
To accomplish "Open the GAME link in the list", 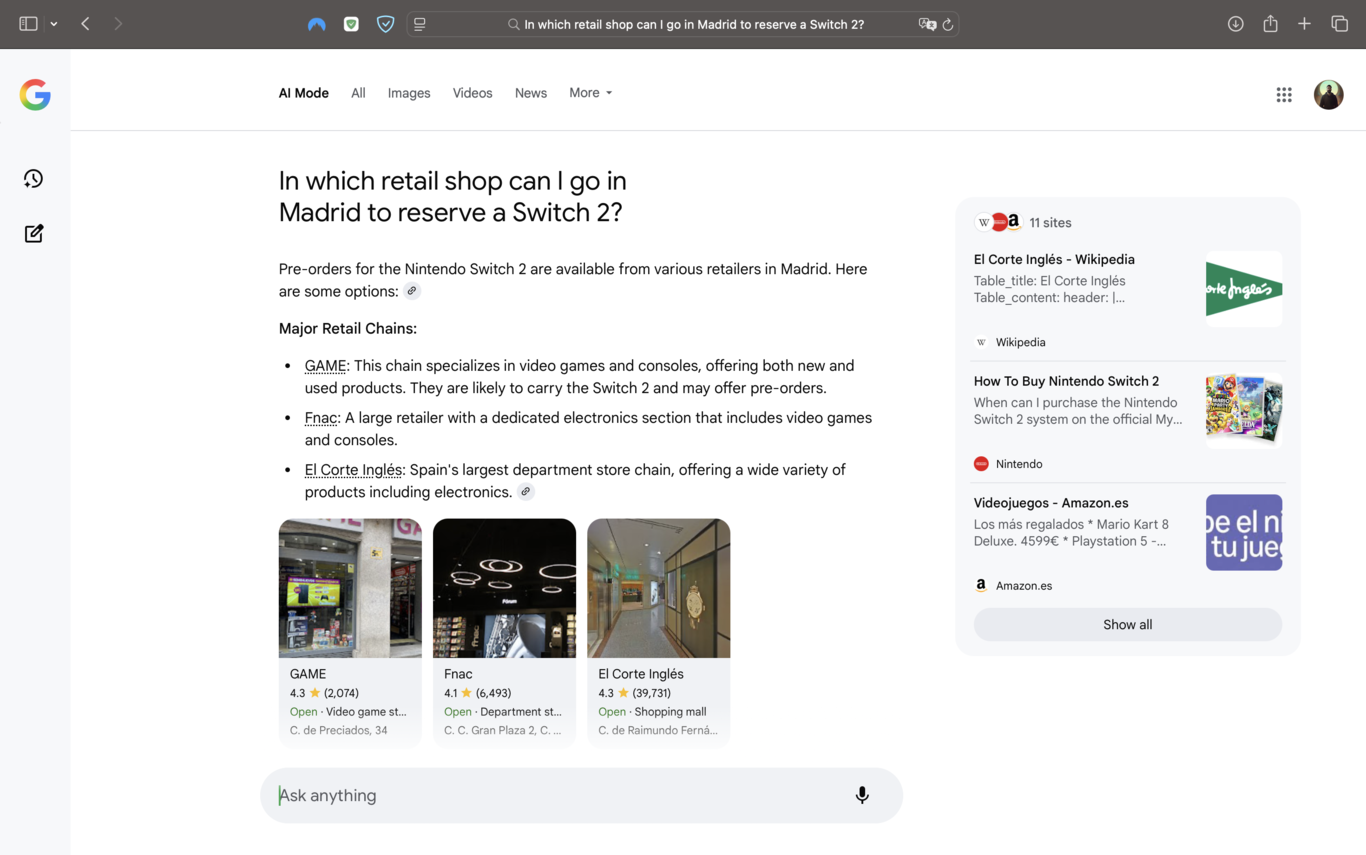I will (x=325, y=366).
